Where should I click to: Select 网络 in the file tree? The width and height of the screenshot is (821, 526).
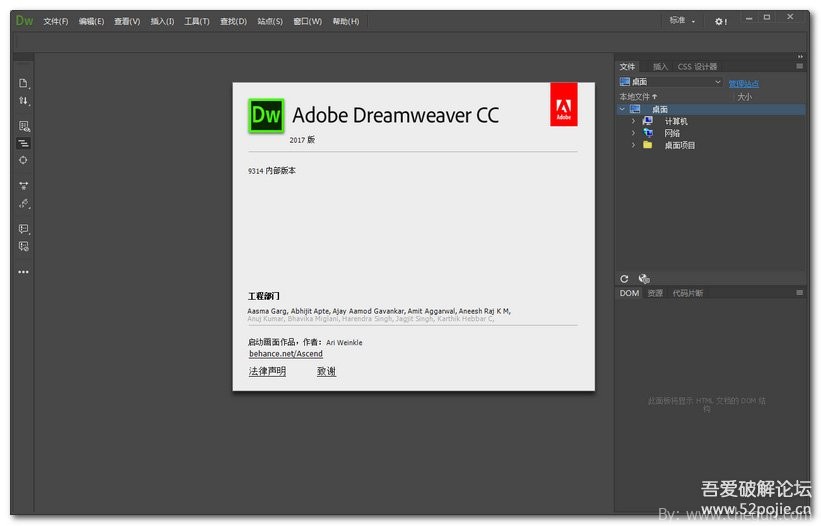pyautogui.click(x=672, y=133)
